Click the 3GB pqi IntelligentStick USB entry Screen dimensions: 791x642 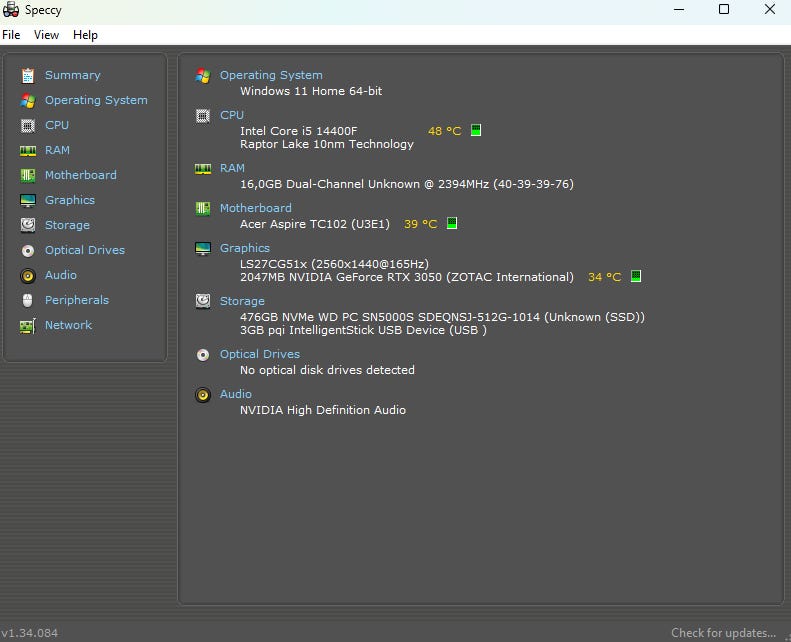363,330
